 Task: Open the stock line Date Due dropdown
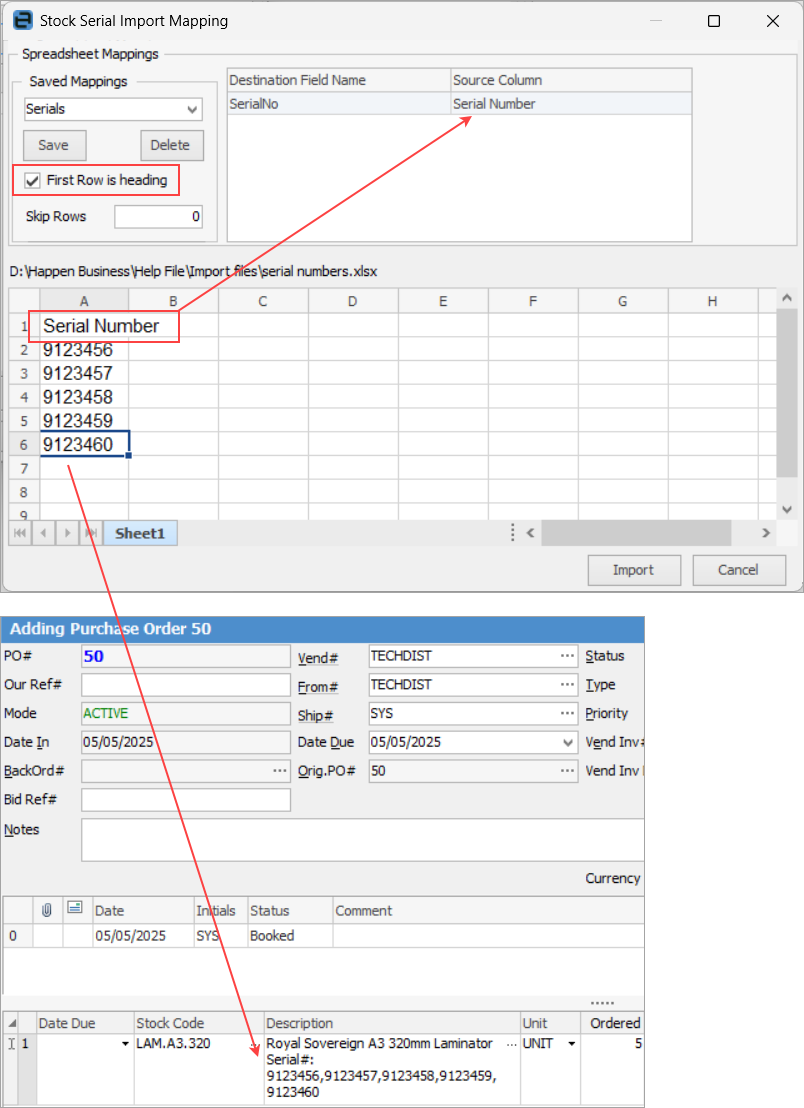click(125, 1044)
